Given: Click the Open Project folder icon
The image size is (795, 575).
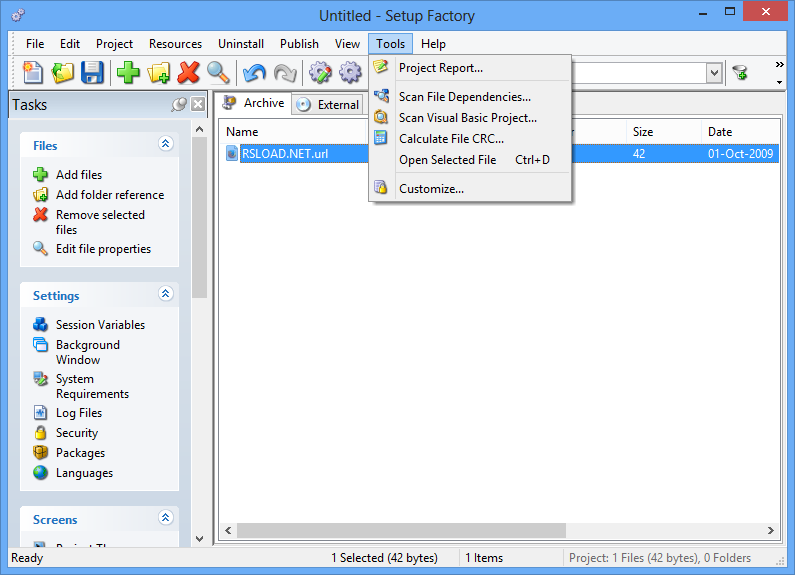Looking at the screenshot, I should (63, 73).
